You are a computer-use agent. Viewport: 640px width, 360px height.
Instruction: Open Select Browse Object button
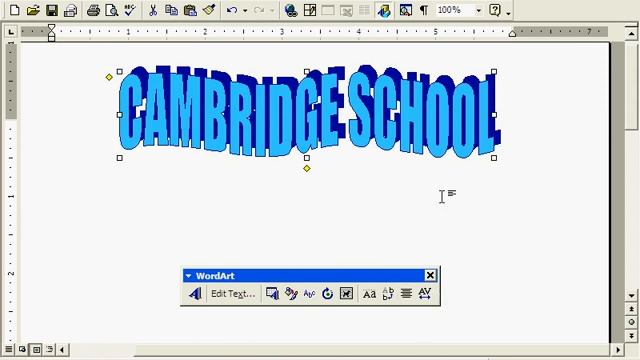click(x=631, y=322)
